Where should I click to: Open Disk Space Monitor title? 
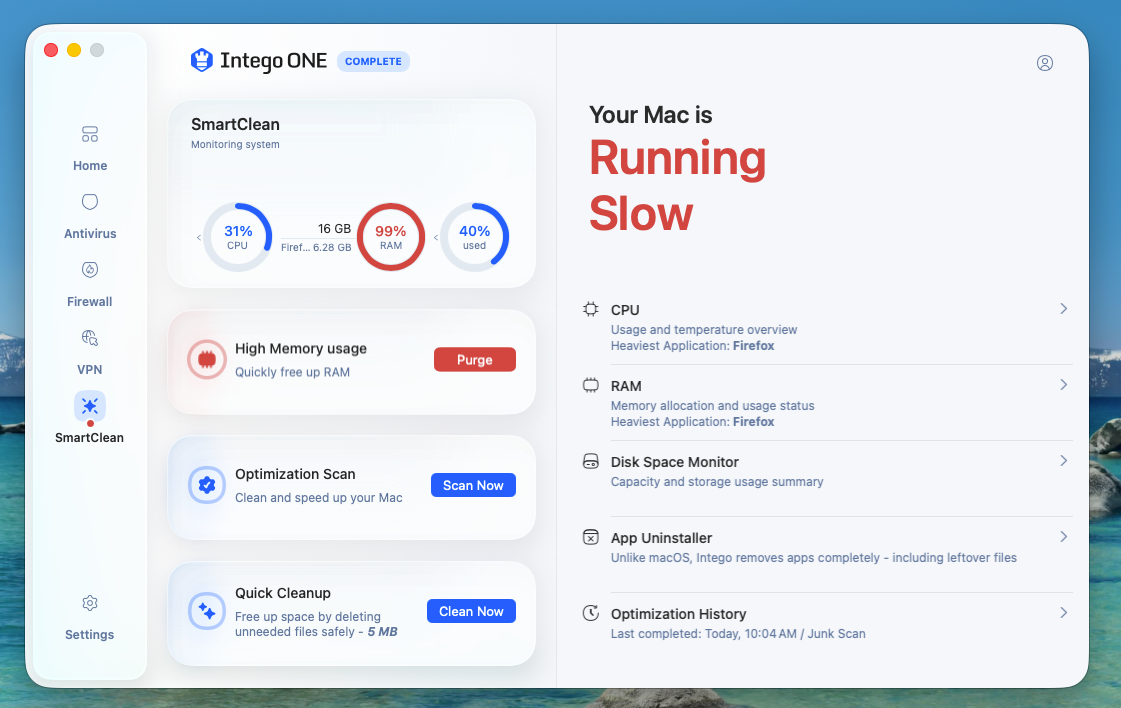click(674, 462)
